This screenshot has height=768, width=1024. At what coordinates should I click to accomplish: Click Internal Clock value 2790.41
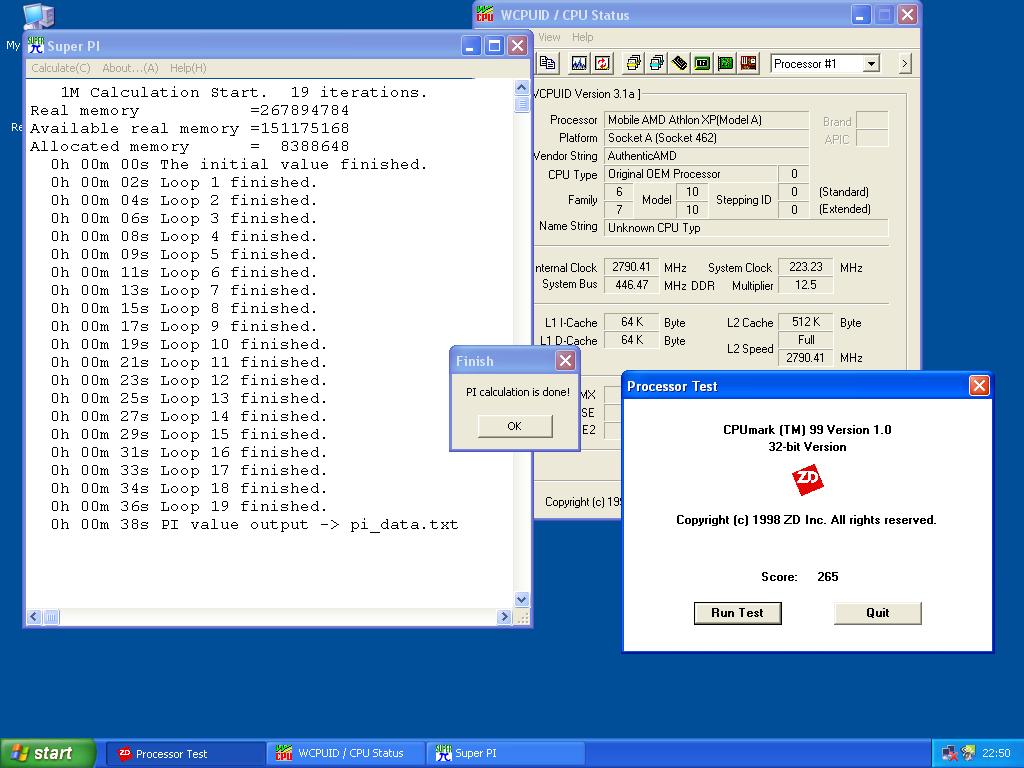631,267
